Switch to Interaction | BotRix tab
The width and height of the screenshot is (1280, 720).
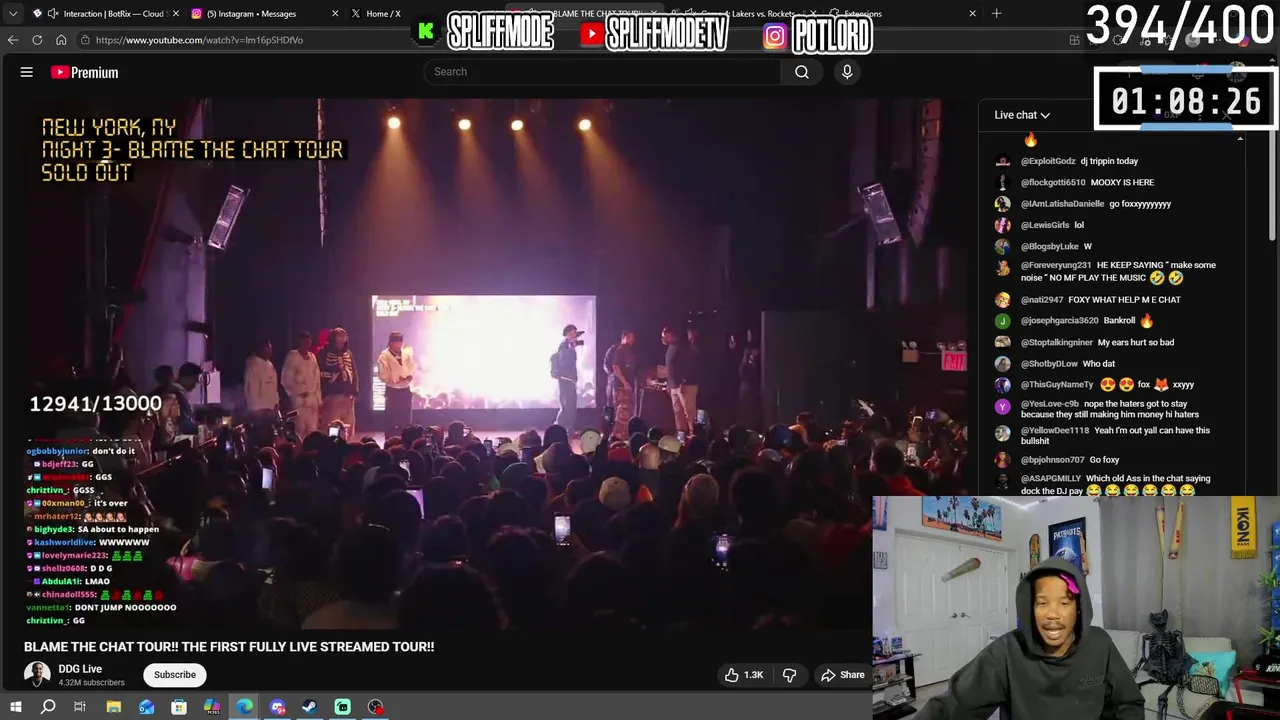coord(105,14)
